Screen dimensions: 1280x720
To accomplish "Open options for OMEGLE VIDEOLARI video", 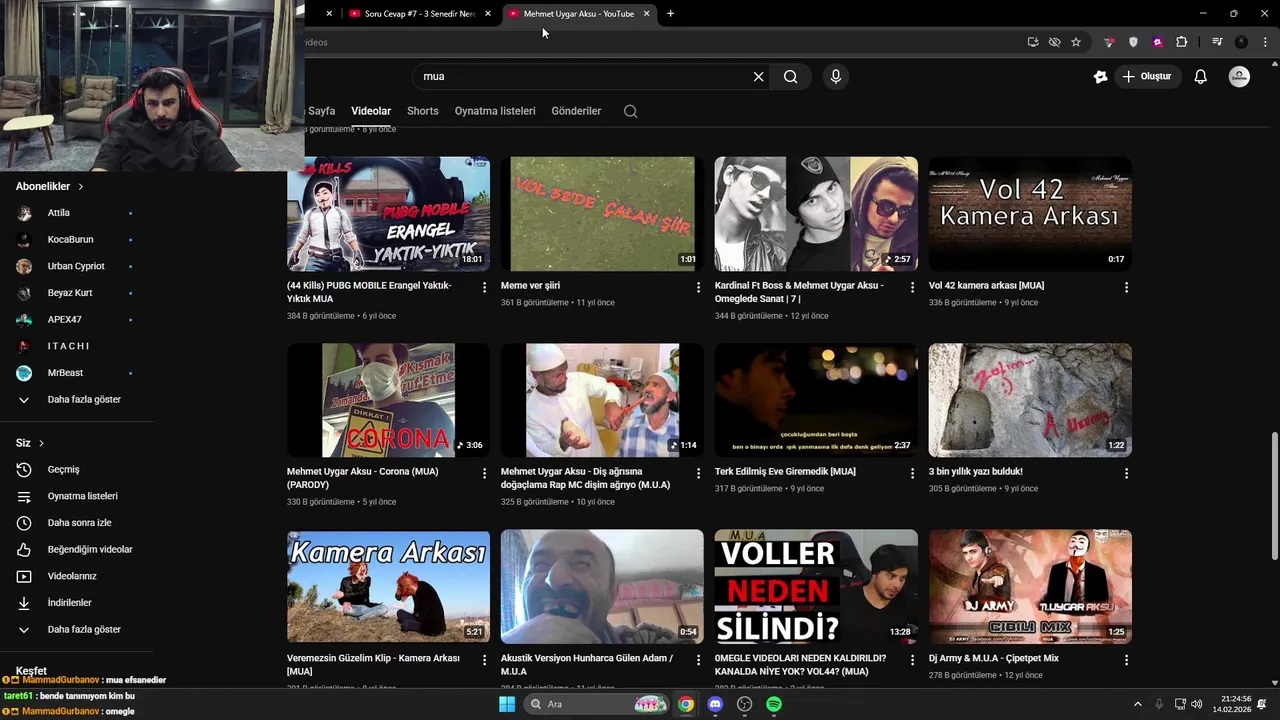I will pos(912,660).
